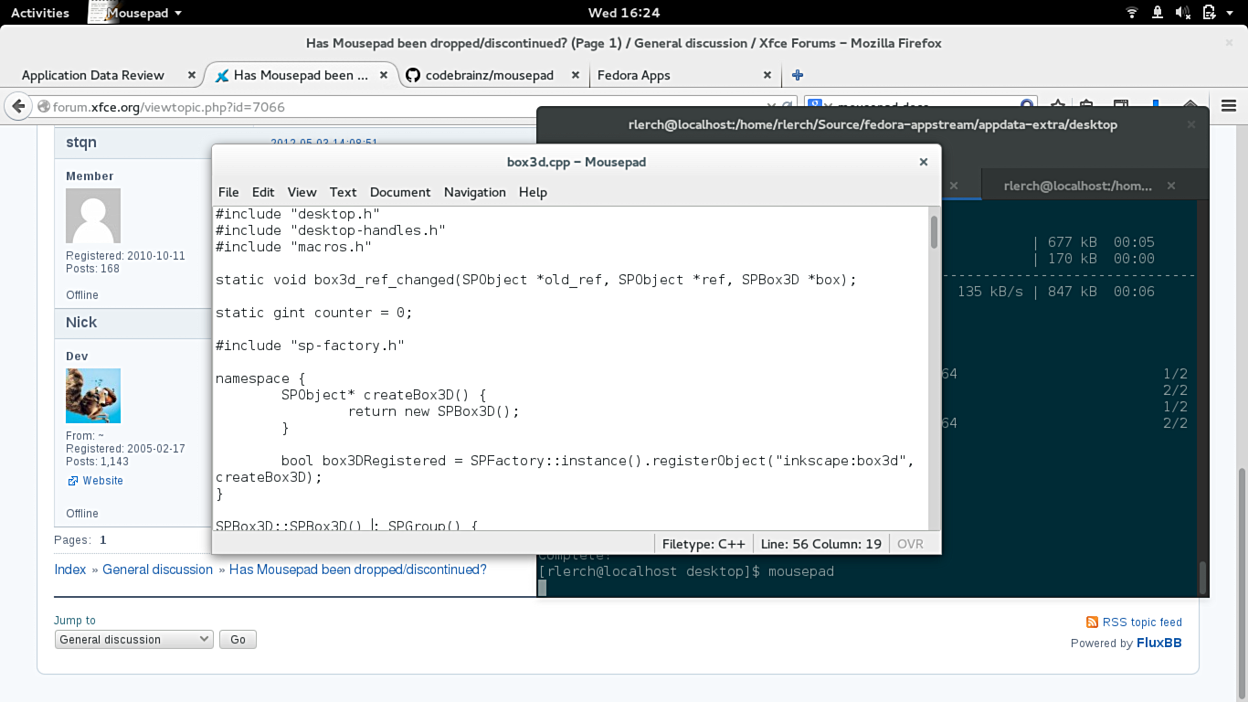Open the FluxBB link
The image size is (1248, 702).
1158,643
